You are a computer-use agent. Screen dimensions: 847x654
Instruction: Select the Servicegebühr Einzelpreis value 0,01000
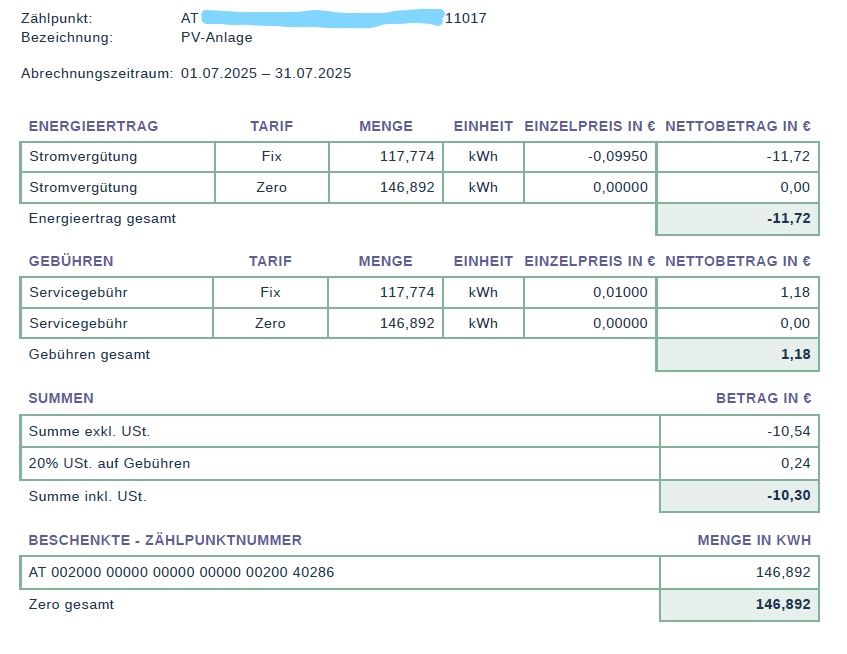point(620,293)
